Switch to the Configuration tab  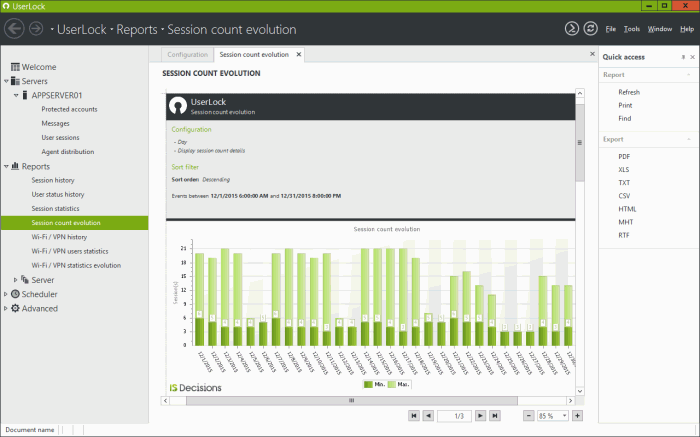coord(188,54)
